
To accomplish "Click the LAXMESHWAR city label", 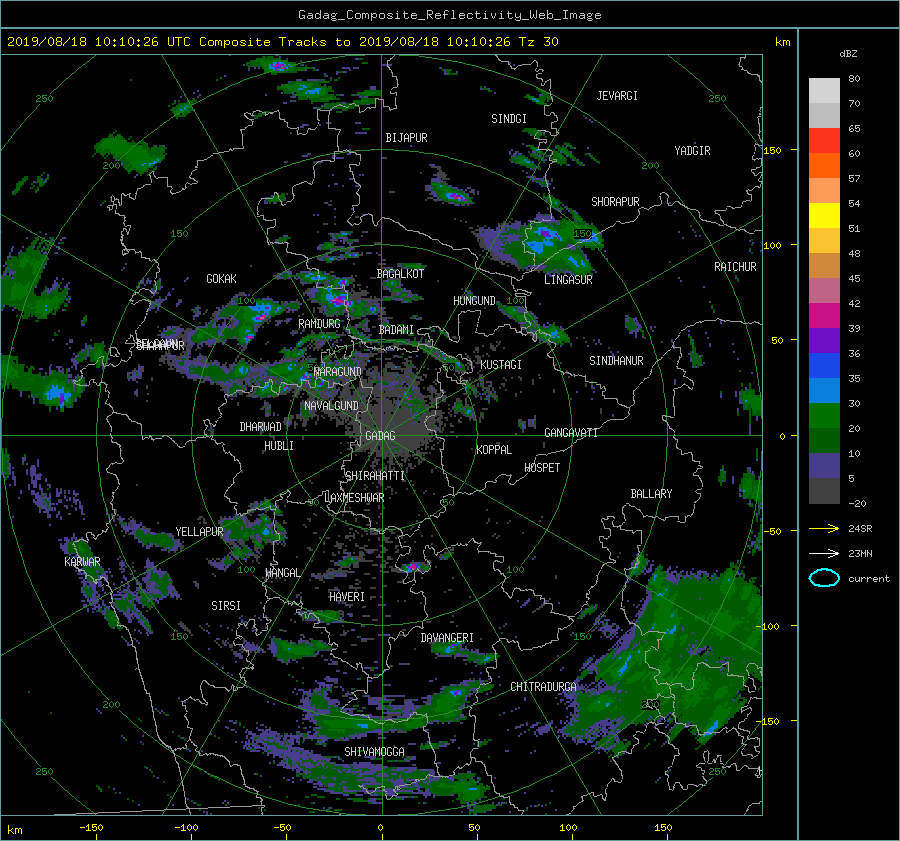I will click(354, 498).
